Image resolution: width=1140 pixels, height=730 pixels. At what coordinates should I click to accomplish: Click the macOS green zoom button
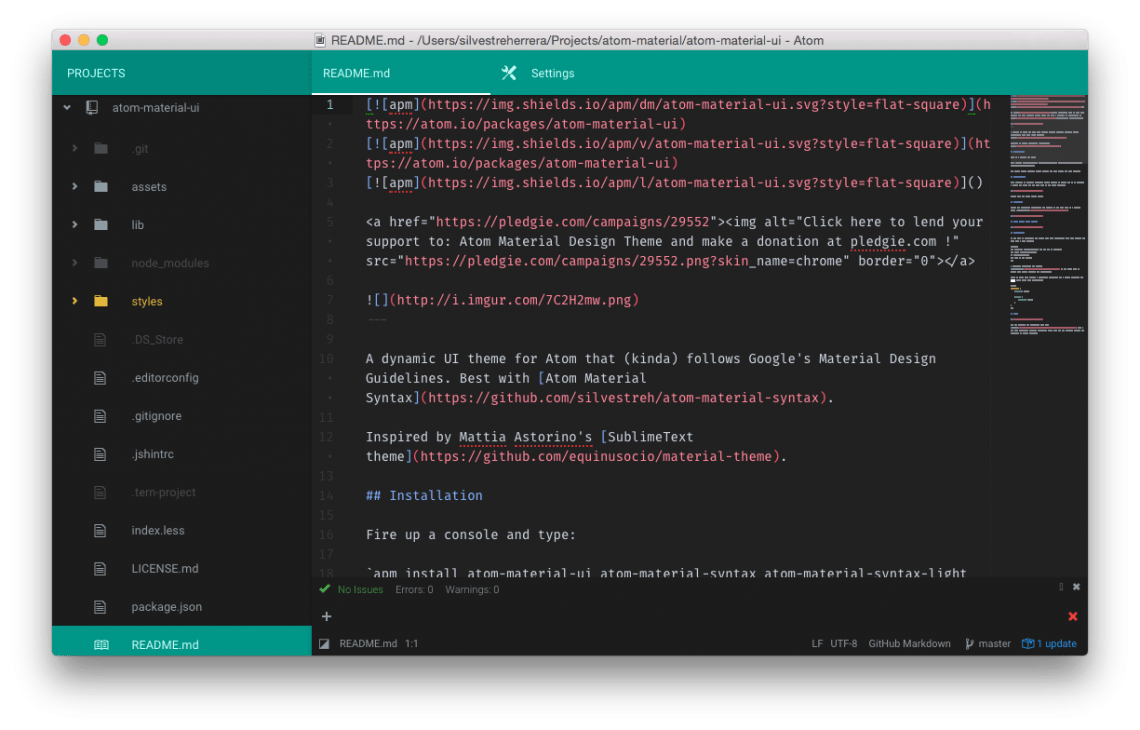pyautogui.click(x=103, y=40)
